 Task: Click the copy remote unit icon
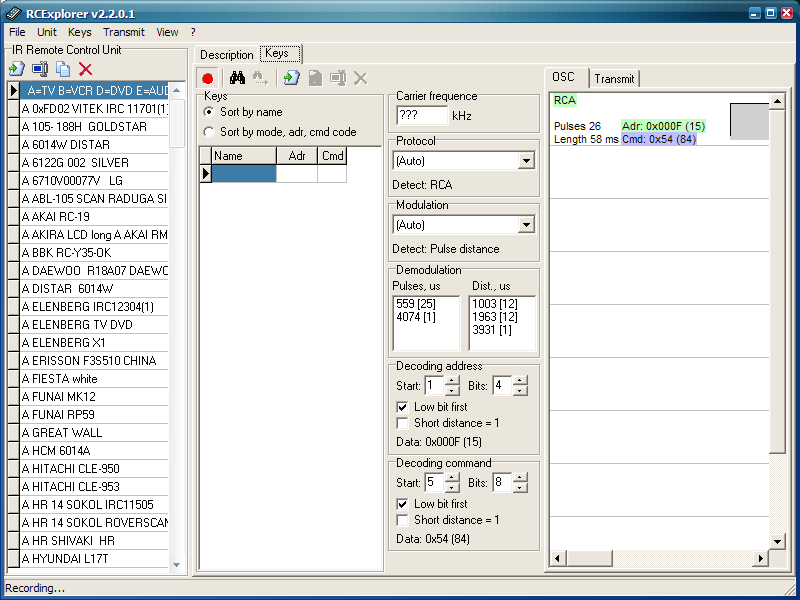[x=63, y=69]
